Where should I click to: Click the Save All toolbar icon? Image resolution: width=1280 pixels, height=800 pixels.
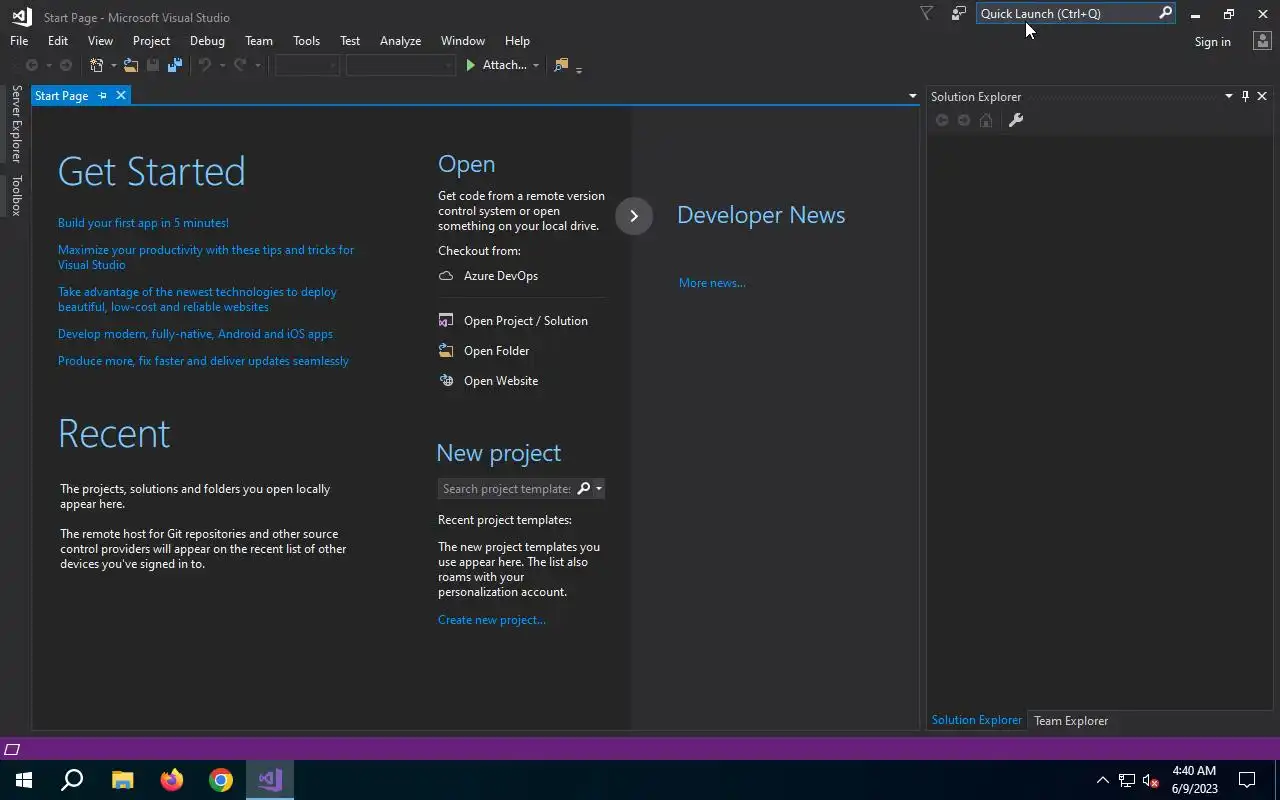[175, 65]
